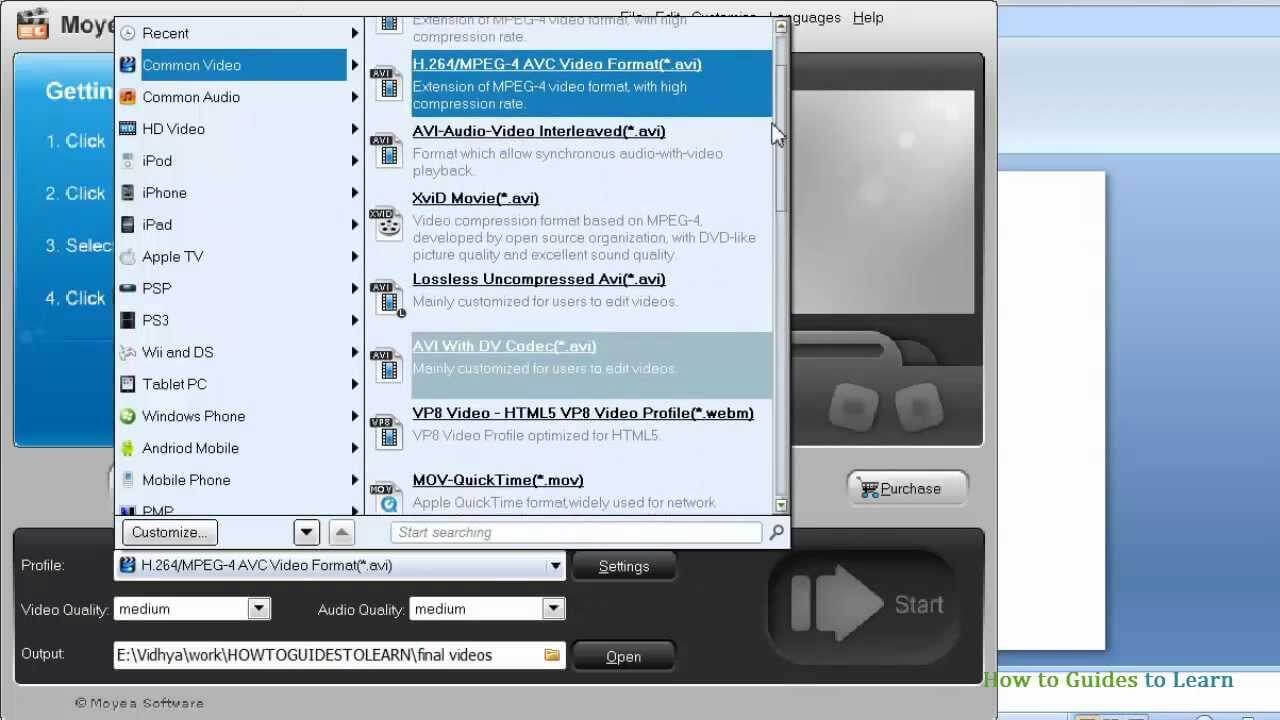Expand the Common Audio submenu arrow
The height and width of the screenshot is (720, 1280).
[x=354, y=97]
